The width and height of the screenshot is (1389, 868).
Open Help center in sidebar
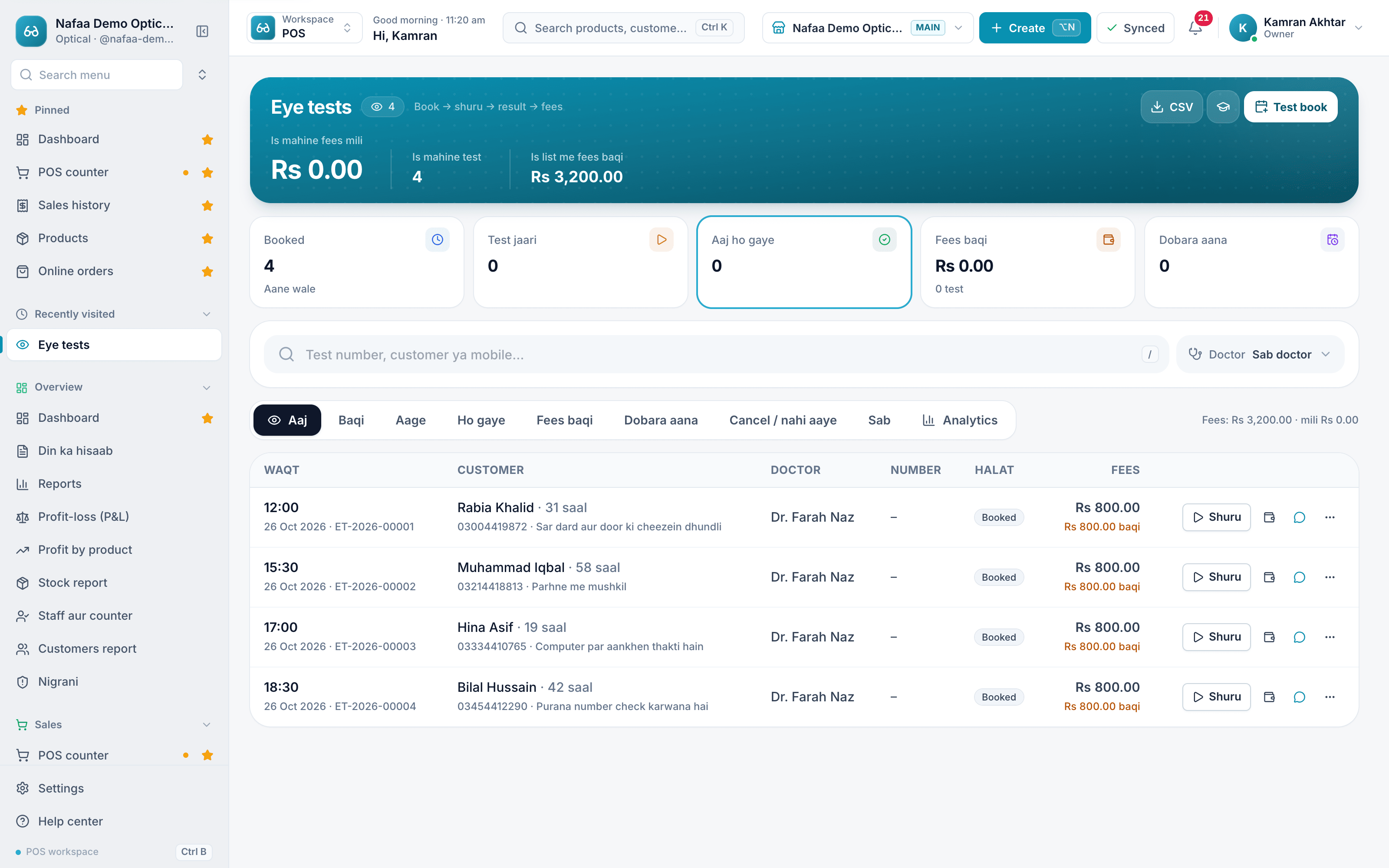[x=114, y=822]
